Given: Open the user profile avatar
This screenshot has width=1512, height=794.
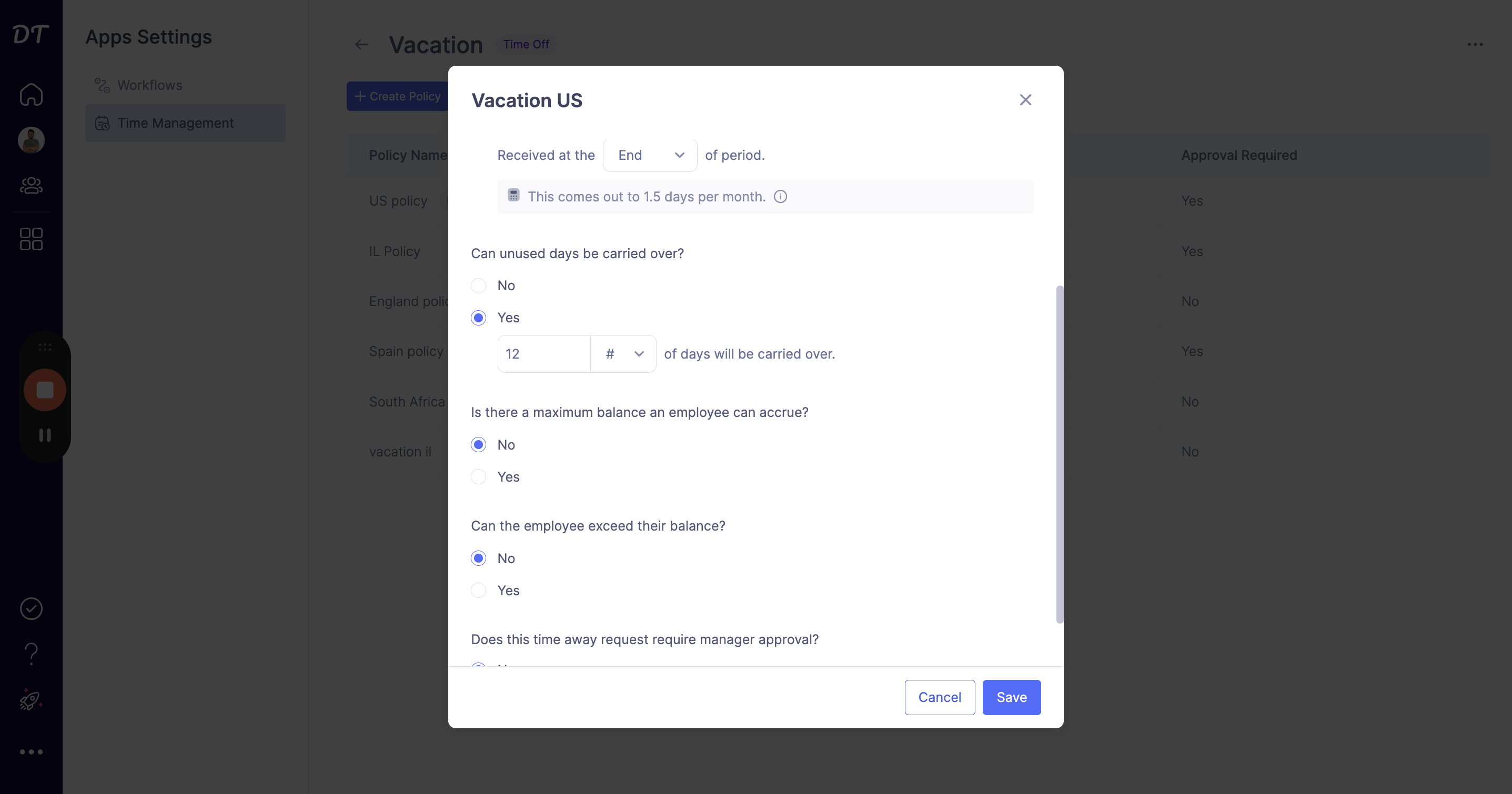Looking at the screenshot, I should [31, 140].
